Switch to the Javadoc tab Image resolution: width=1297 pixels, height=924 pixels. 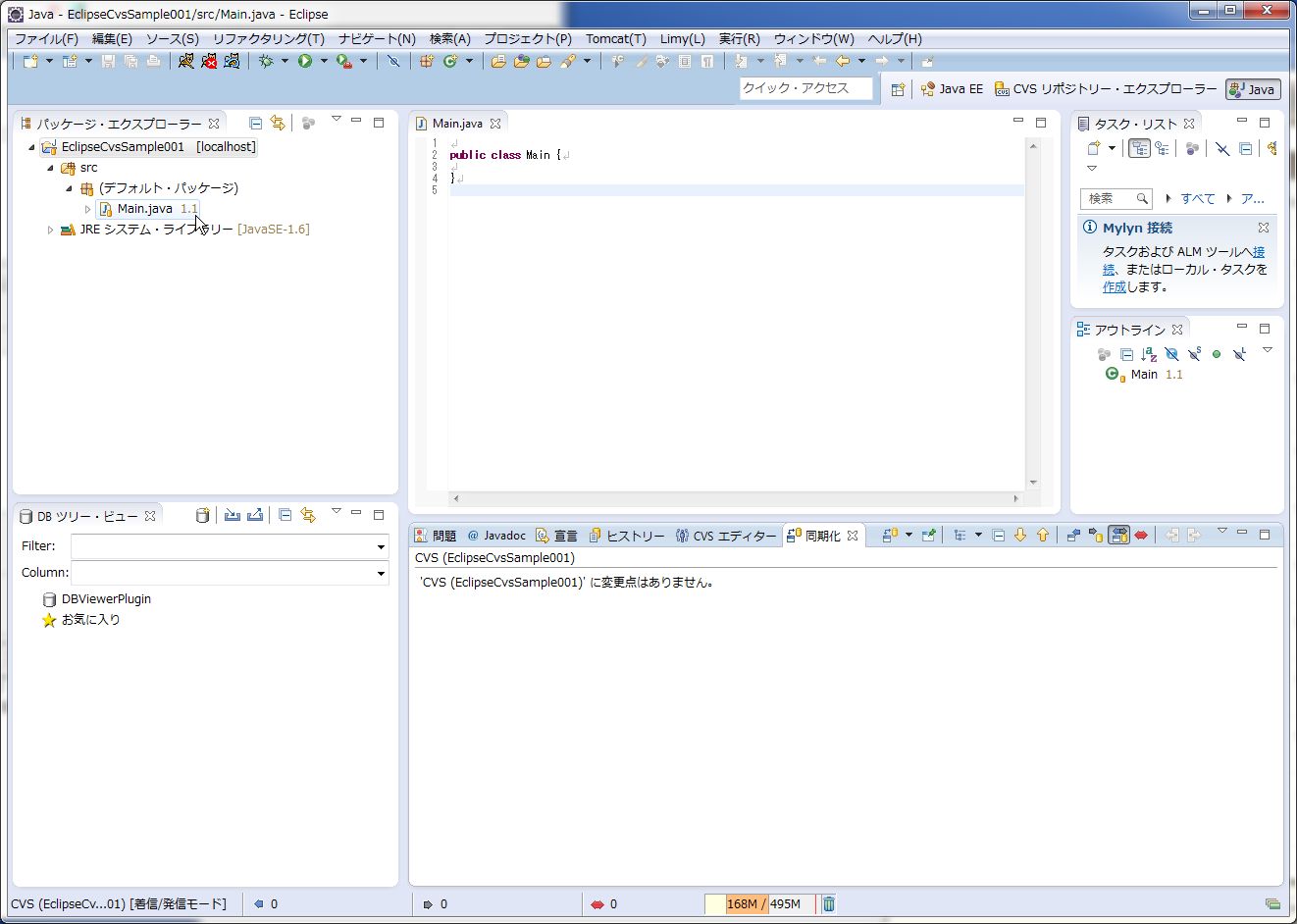click(496, 536)
